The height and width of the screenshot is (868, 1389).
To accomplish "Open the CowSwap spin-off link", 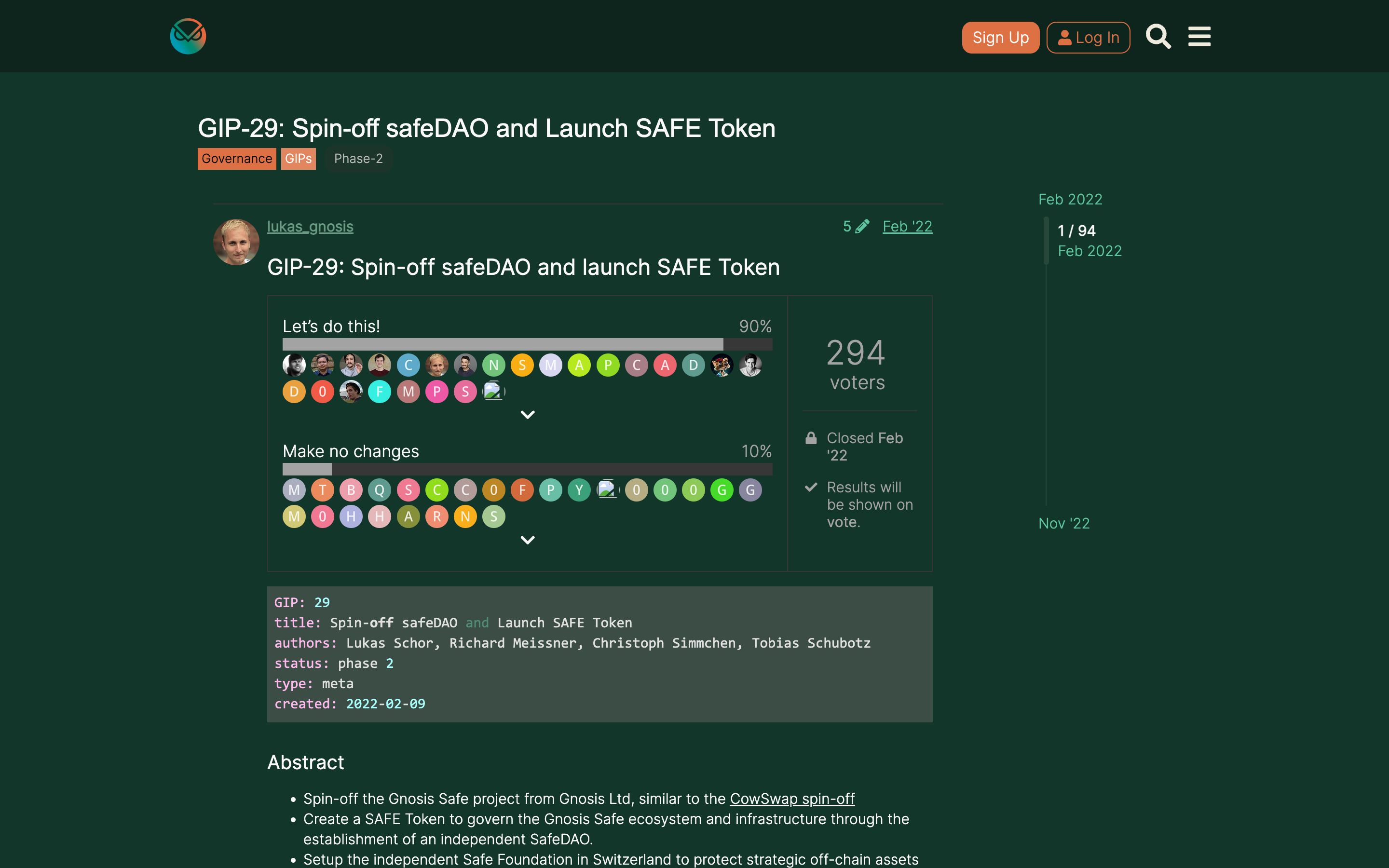I will (x=791, y=798).
